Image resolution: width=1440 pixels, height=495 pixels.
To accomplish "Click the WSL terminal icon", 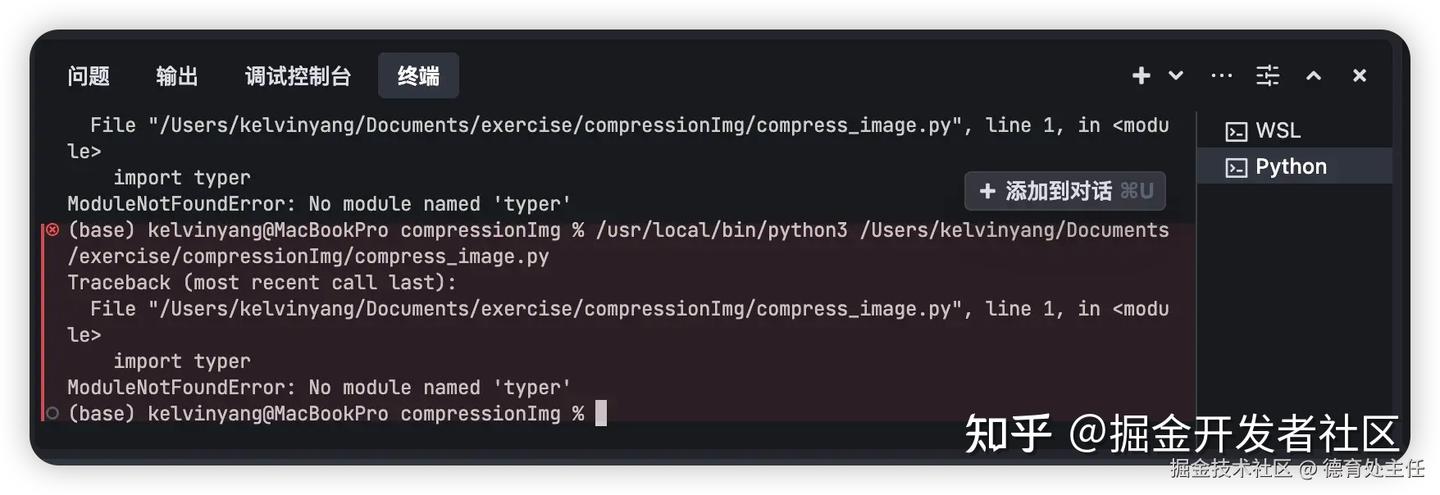I will point(1237,131).
